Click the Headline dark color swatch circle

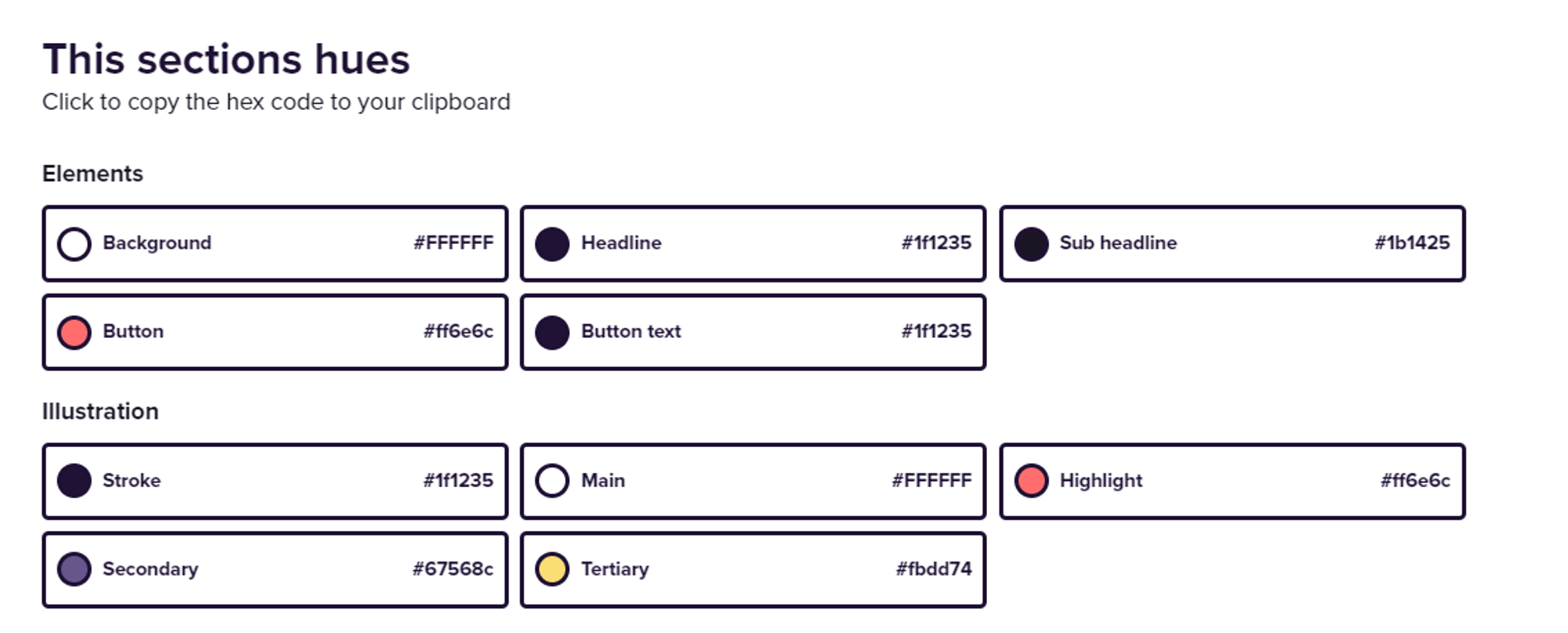552,244
